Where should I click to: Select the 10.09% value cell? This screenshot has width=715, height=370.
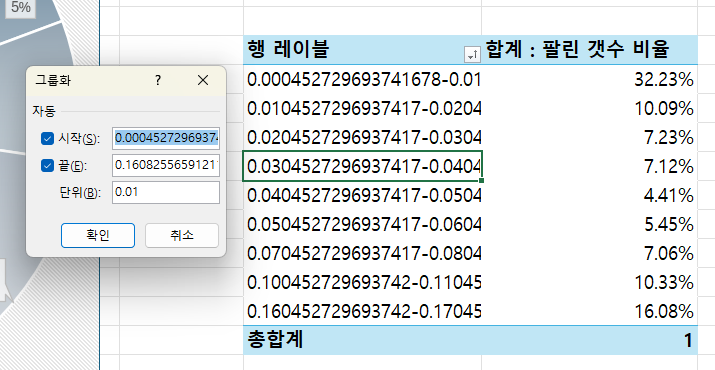click(590, 109)
